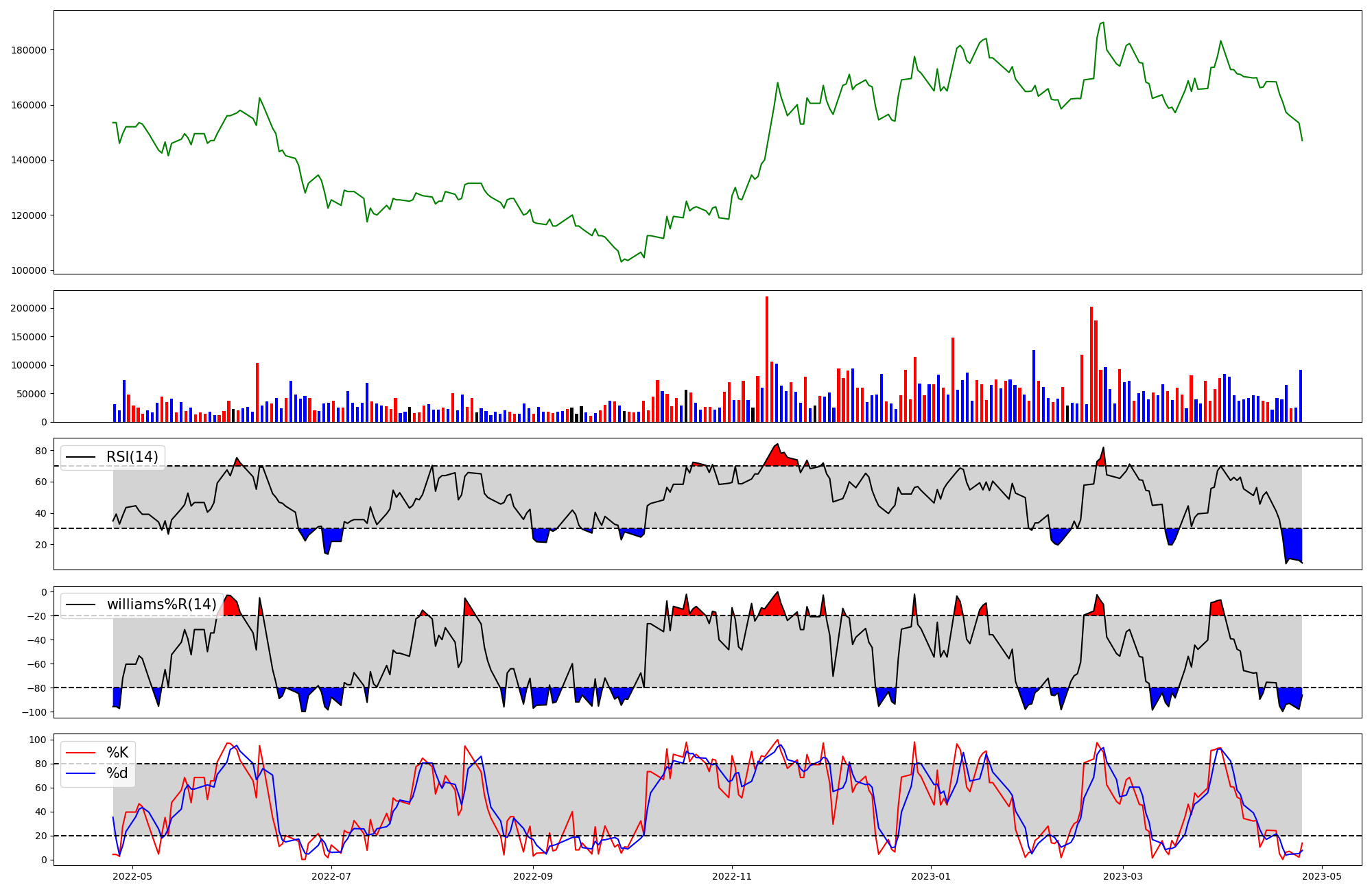Click the red %K legend line
Viewport: 1372px width, 892px height.
coord(80,753)
